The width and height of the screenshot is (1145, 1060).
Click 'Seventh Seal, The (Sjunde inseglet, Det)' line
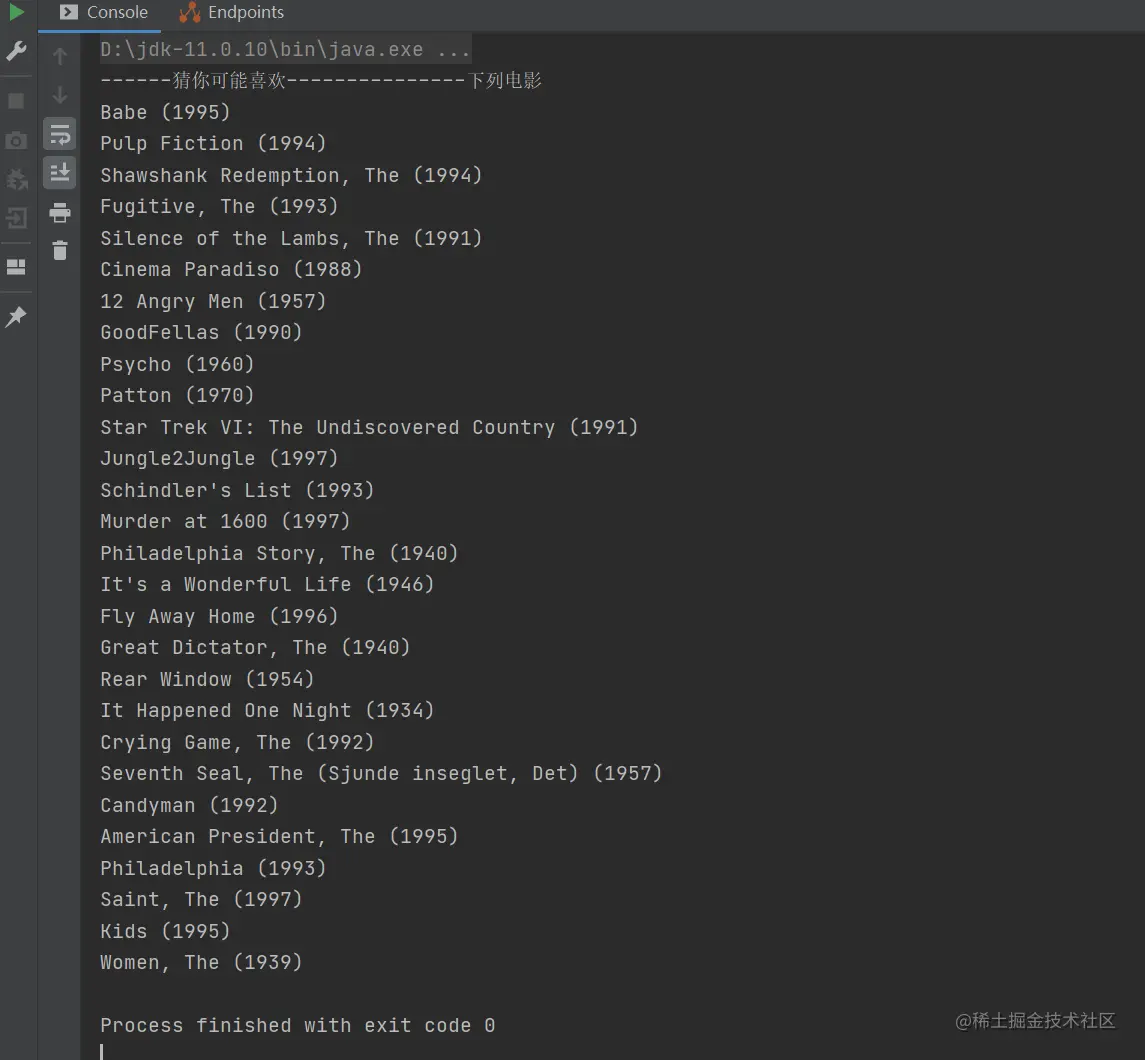pyautogui.click(x=381, y=774)
